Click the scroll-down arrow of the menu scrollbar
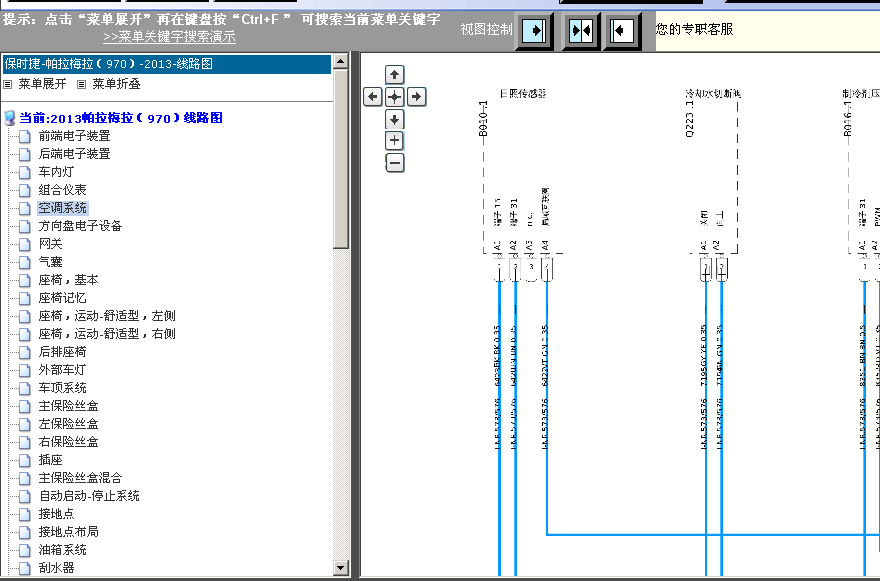Viewport: 880px width, 581px height. click(x=341, y=568)
